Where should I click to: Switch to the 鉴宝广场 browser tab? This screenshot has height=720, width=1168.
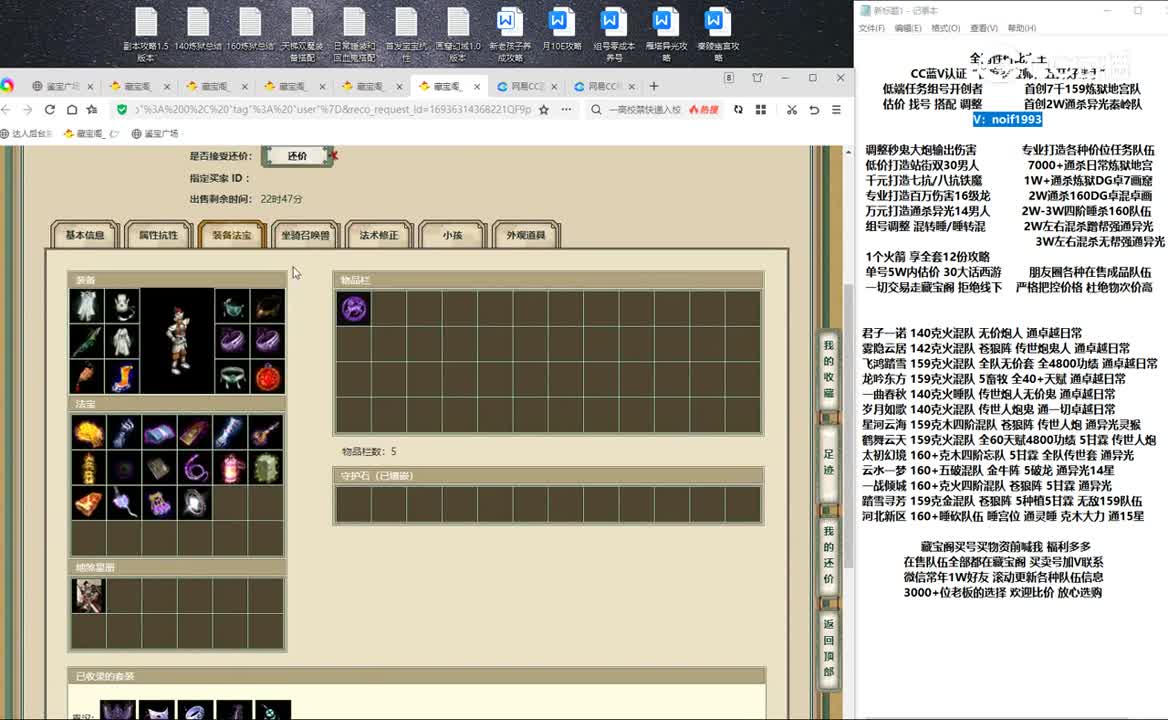click(x=62, y=86)
